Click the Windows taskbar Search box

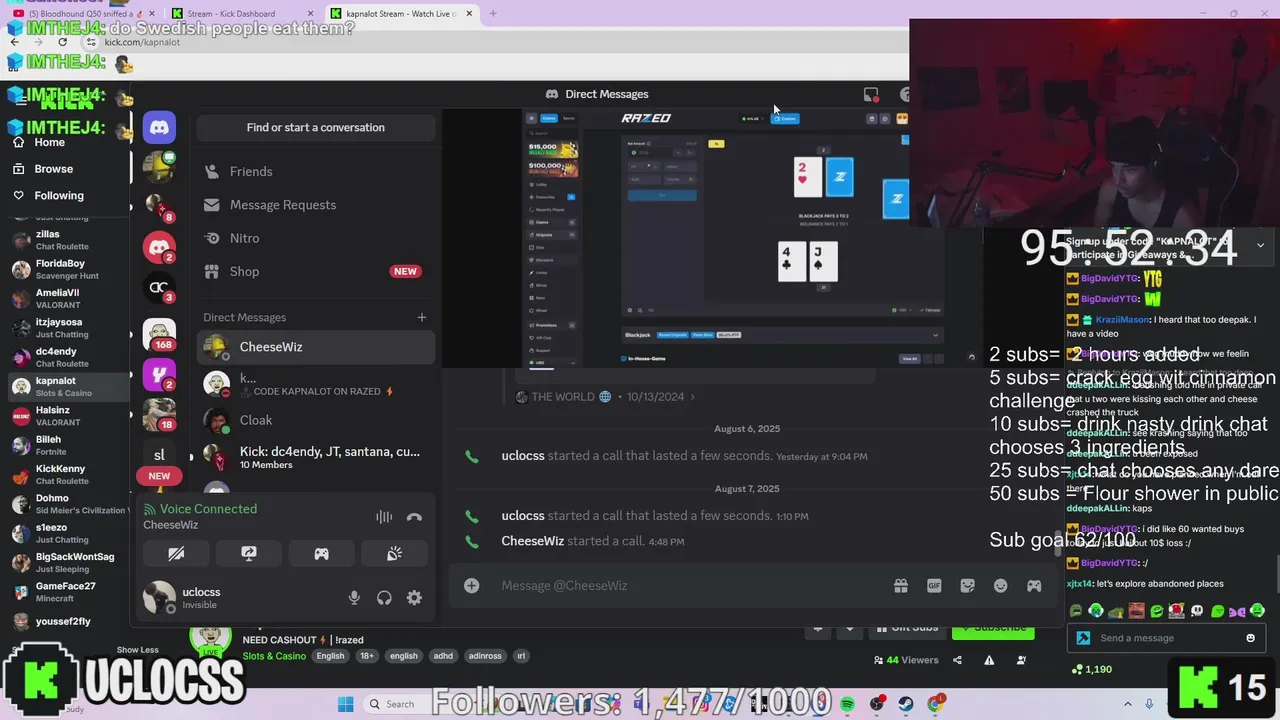[398, 704]
